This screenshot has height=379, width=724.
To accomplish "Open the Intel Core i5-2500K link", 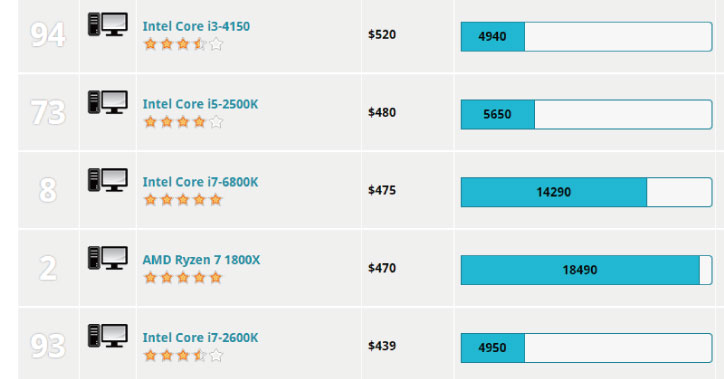I will click(200, 104).
